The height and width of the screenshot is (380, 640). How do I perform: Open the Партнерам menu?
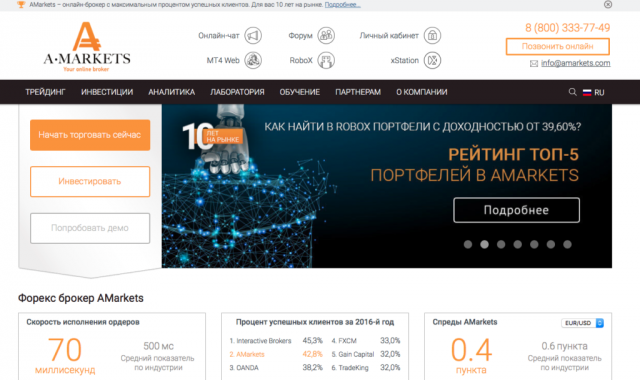[x=358, y=92]
